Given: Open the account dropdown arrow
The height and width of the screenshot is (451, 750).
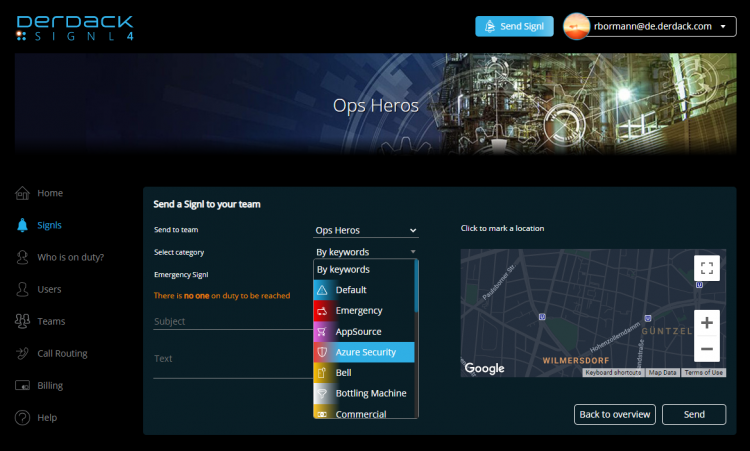Looking at the screenshot, I should [723, 27].
